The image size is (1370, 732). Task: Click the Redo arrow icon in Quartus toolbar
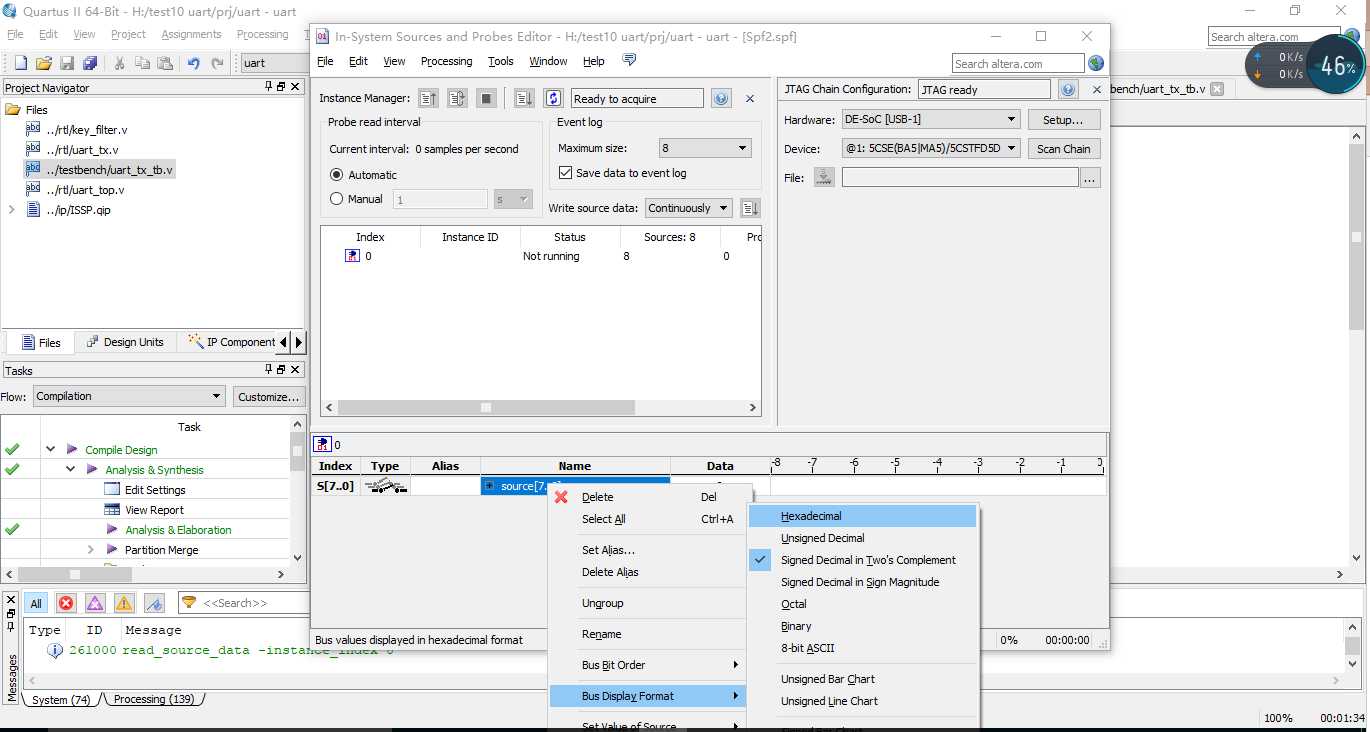point(218,63)
